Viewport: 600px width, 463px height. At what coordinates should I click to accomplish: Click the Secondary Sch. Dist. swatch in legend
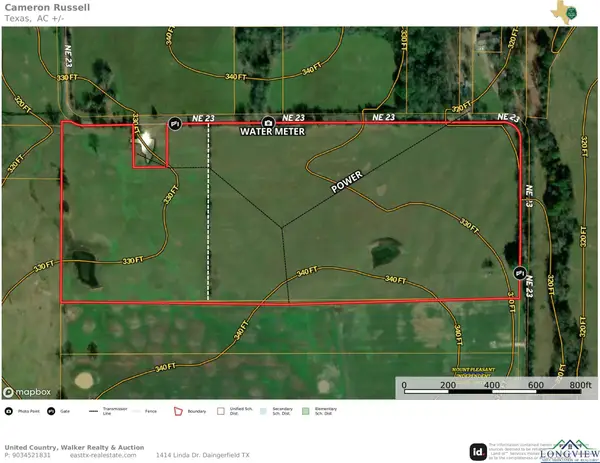point(263,411)
